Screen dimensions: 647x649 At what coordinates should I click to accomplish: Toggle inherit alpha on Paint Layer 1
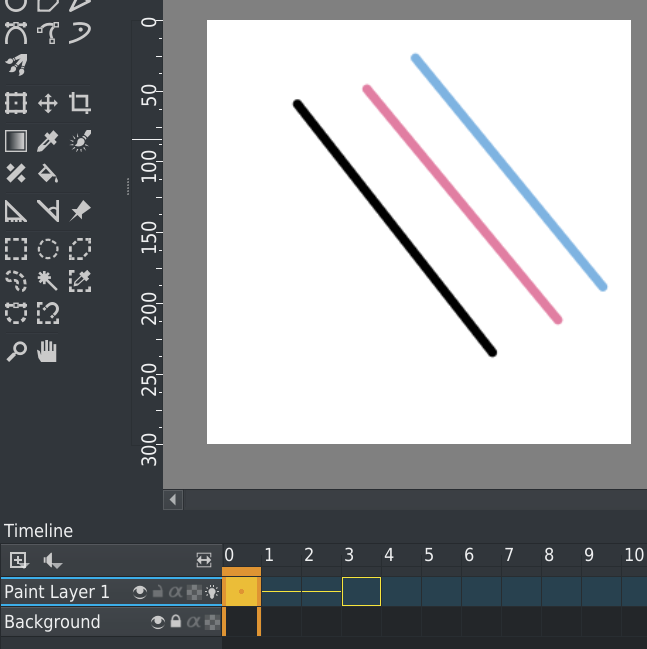coord(194,592)
